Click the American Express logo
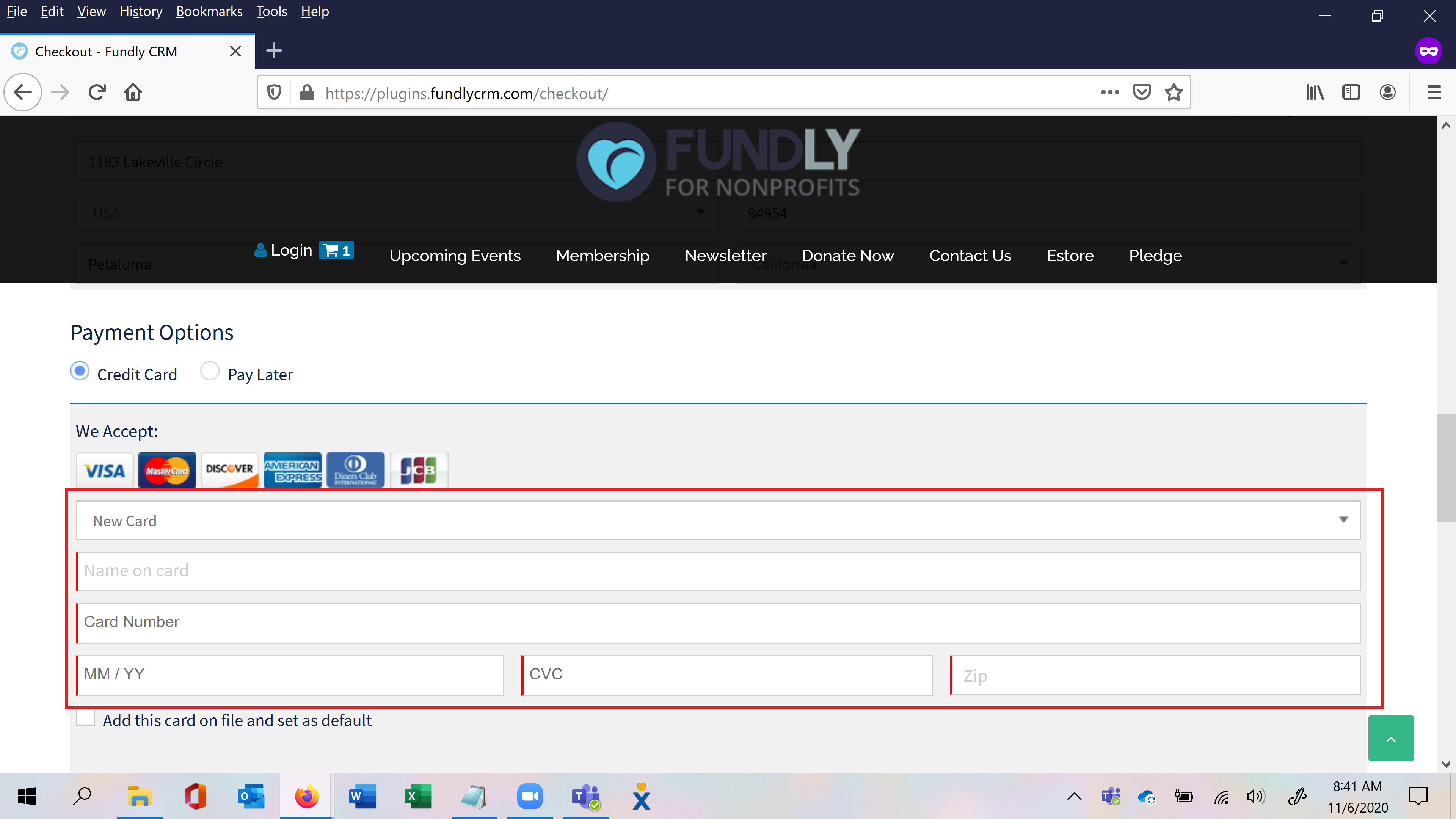The width and height of the screenshot is (1456, 819). 292,470
